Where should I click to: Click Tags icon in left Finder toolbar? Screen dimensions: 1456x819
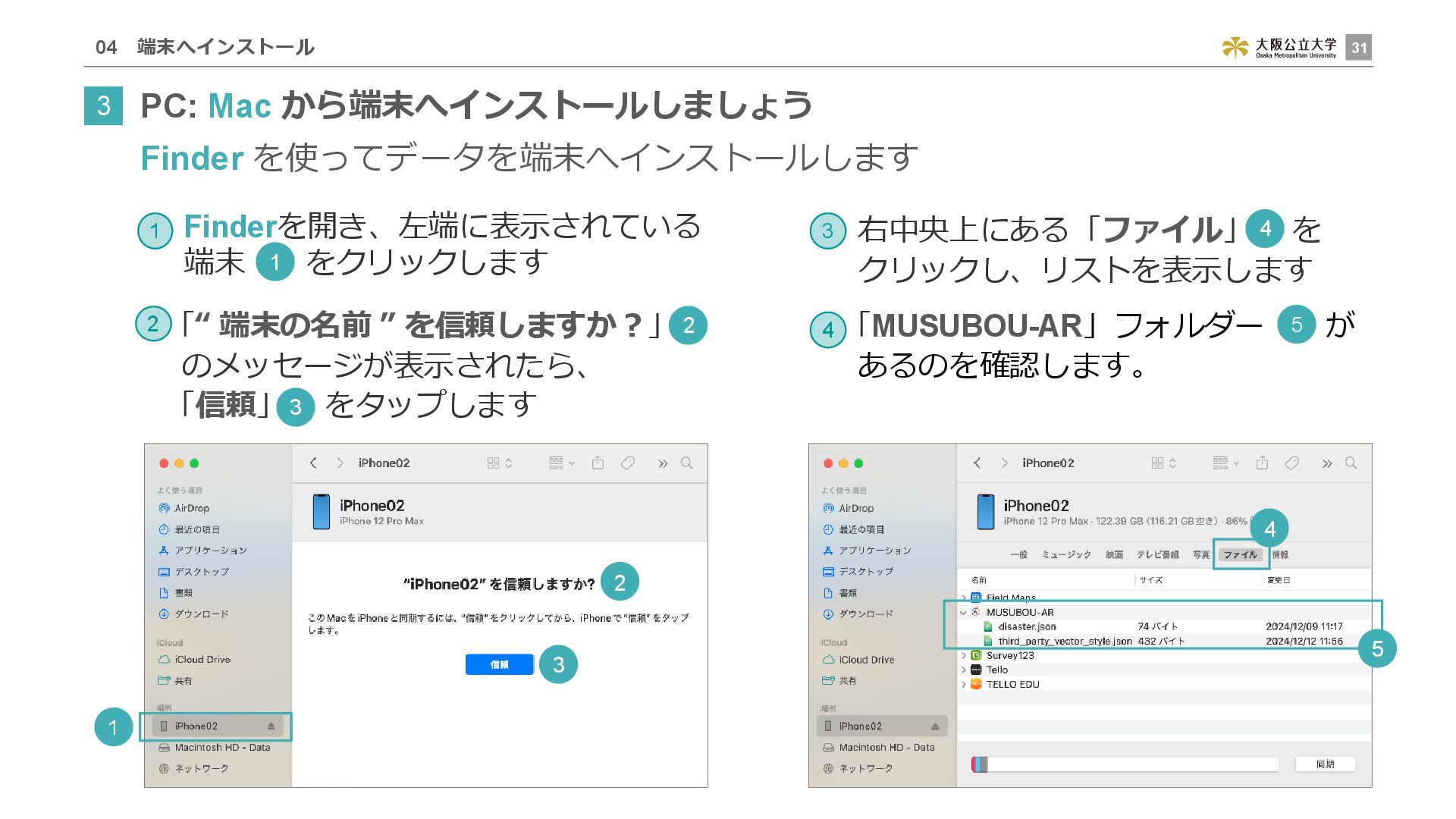click(628, 463)
